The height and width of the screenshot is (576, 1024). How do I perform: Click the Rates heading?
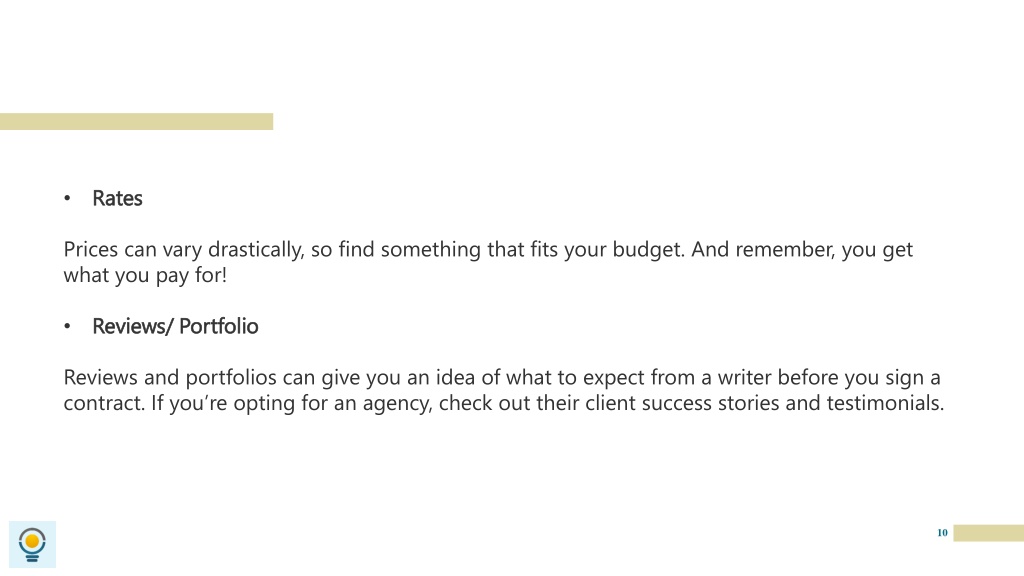(x=117, y=199)
